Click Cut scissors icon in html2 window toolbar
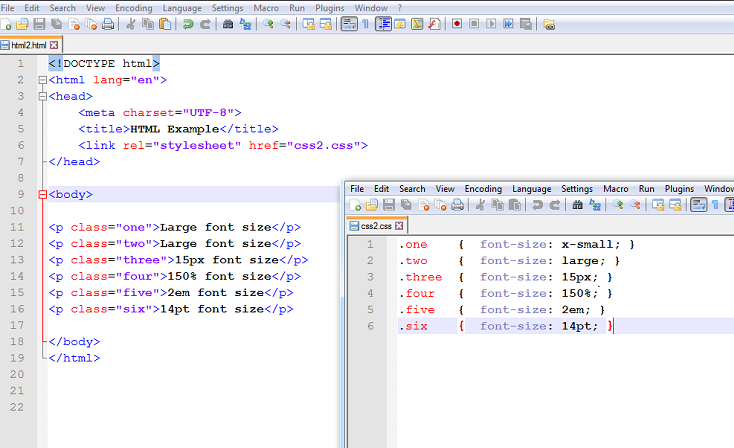This screenshot has height=448, width=734. 131,24
